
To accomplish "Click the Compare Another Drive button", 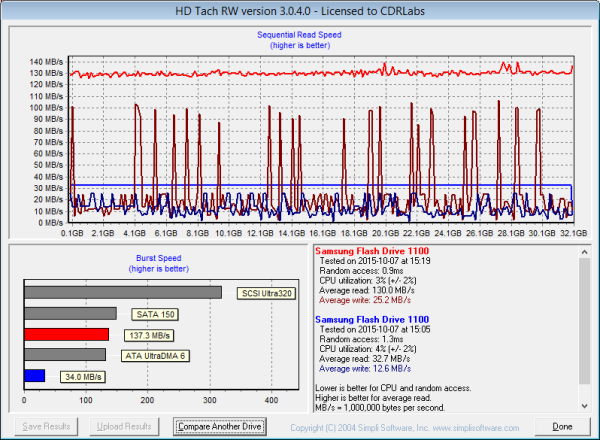I will point(220,427).
